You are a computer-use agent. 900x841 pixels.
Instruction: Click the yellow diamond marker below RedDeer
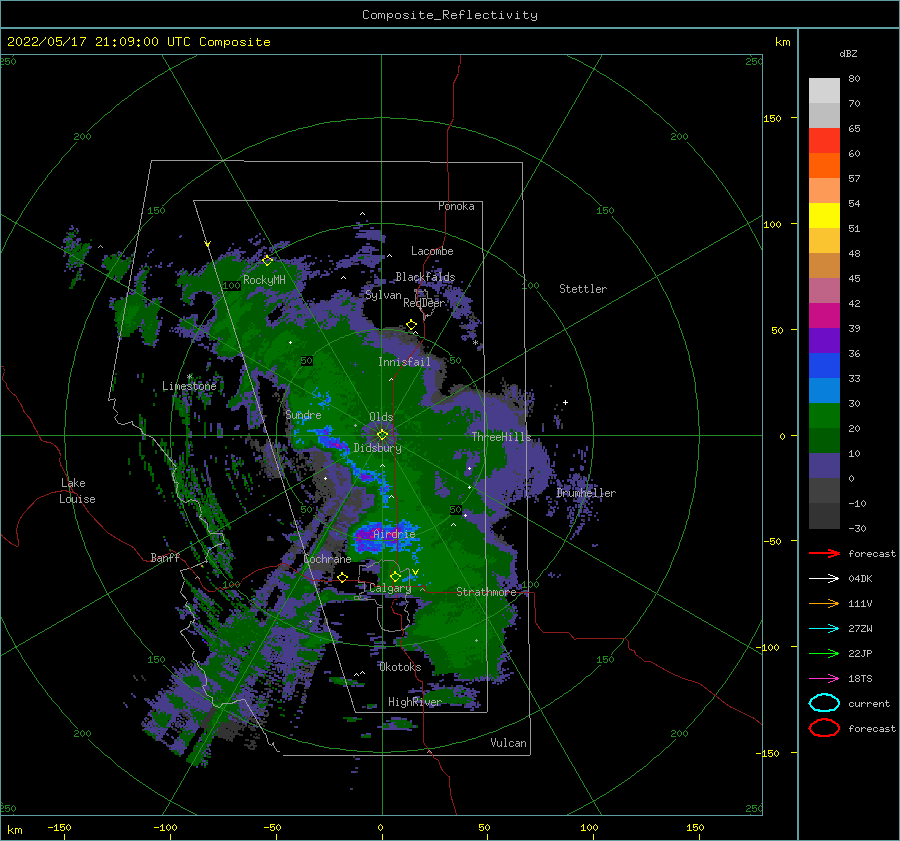[x=412, y=325]
